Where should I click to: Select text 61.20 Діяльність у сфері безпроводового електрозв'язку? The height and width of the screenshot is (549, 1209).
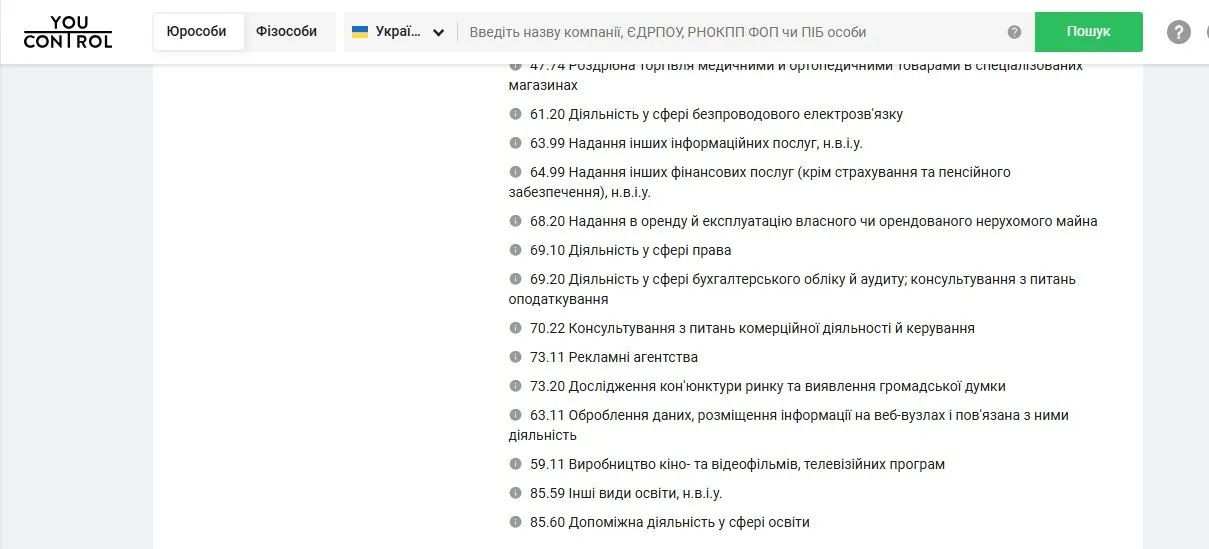716,114
